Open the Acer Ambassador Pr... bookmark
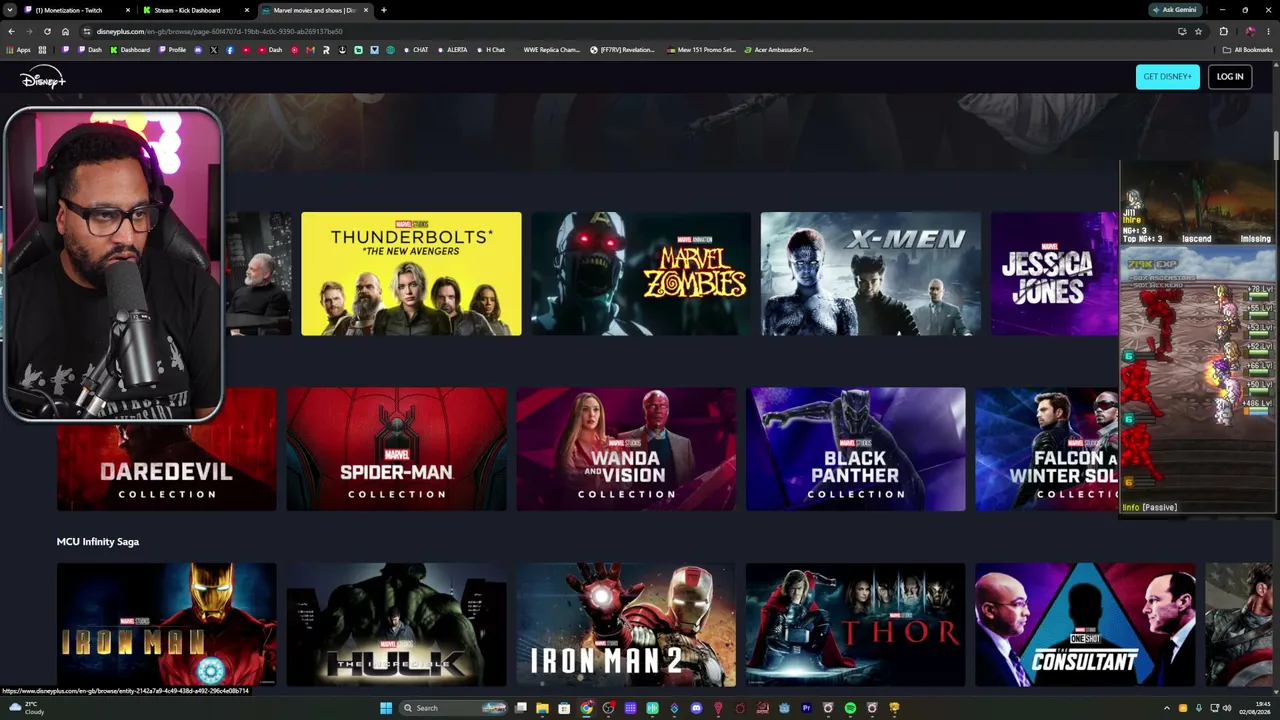This screenshot has height=720, width=1280. pyautogui.click(x=778, y=50)
